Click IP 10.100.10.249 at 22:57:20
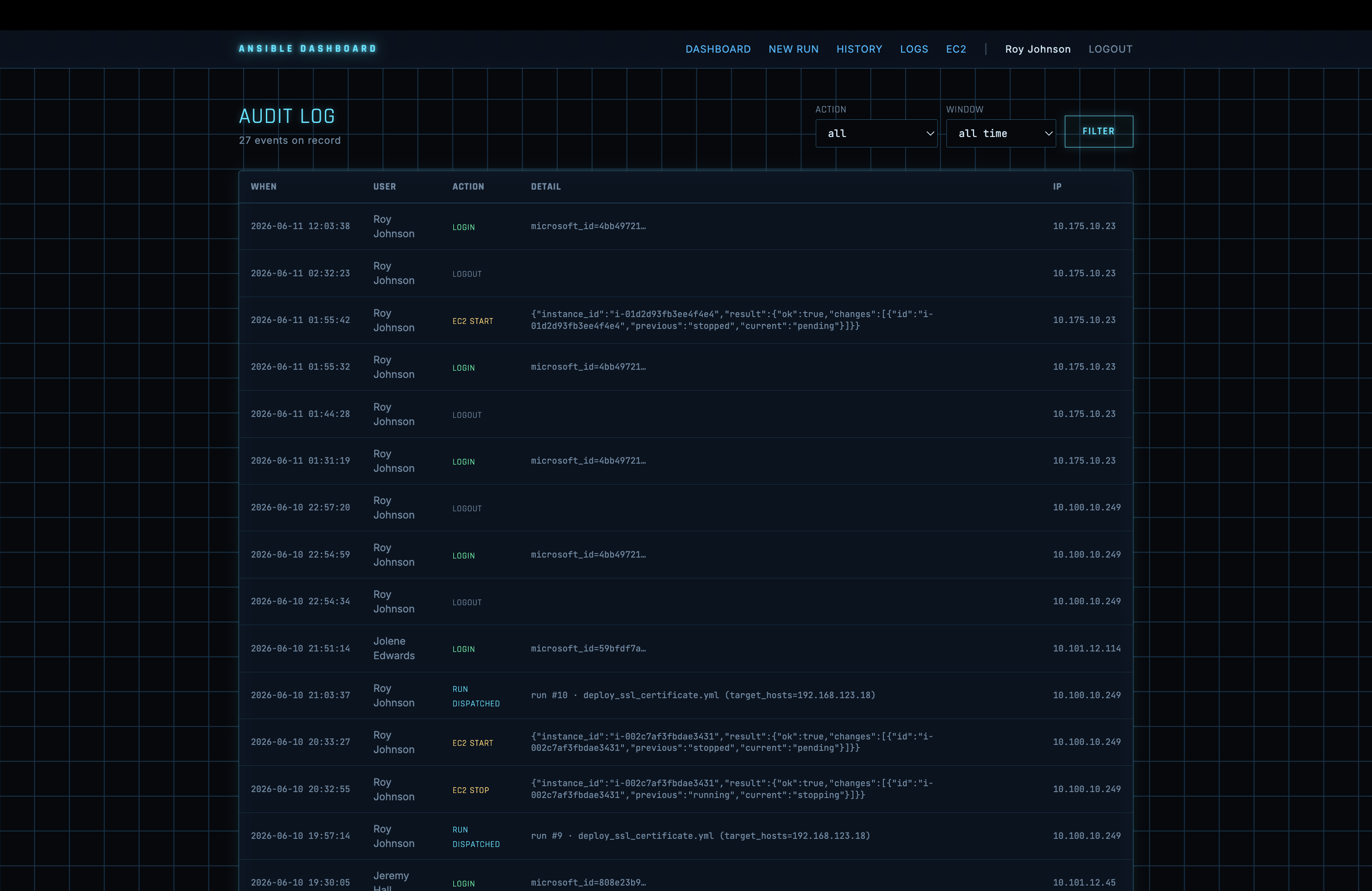This screenshot has height=891, width=1372. pyautogui.click(x=1087, y=507)
